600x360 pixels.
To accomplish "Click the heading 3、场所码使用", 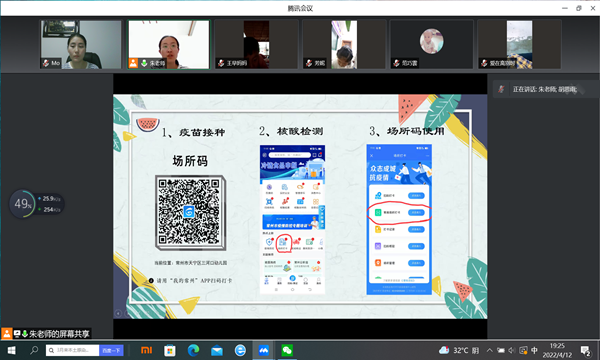I will pos(407,131).
